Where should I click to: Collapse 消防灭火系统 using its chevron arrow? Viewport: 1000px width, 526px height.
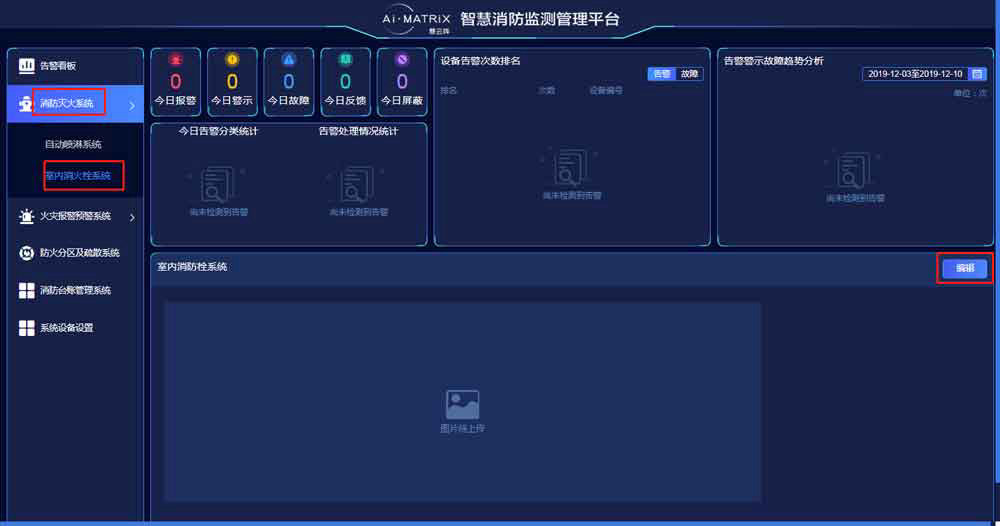click(132, 106)
